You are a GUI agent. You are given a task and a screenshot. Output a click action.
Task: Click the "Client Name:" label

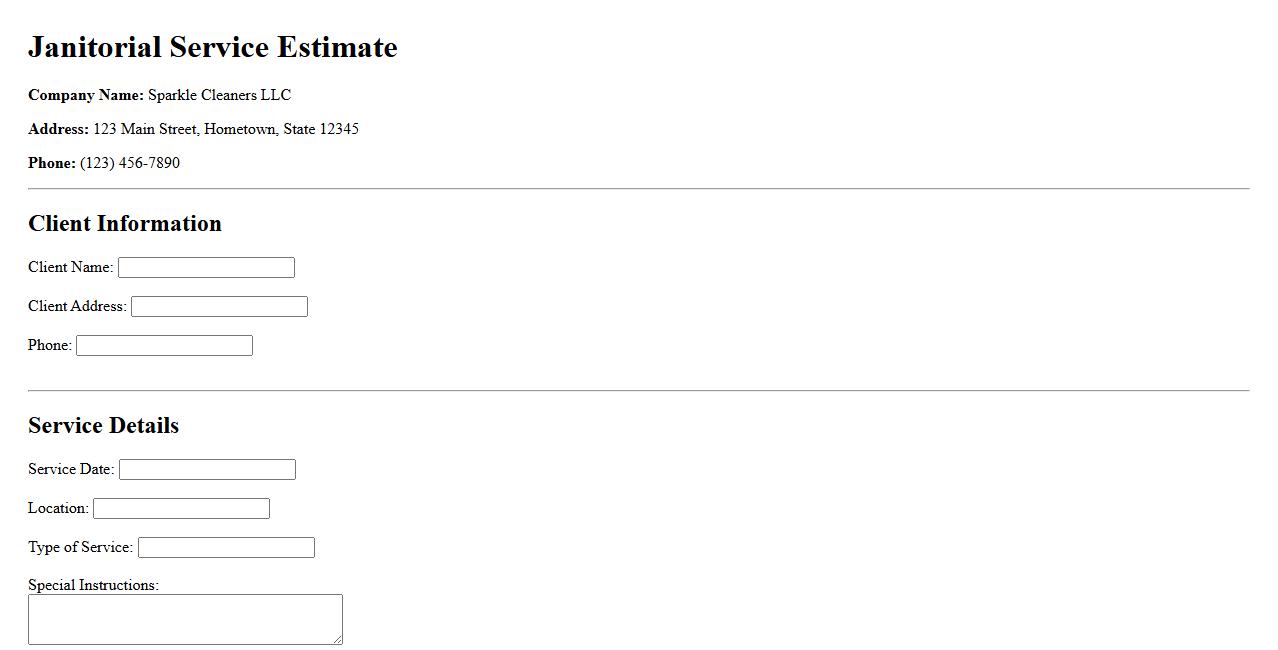(70, 267)
